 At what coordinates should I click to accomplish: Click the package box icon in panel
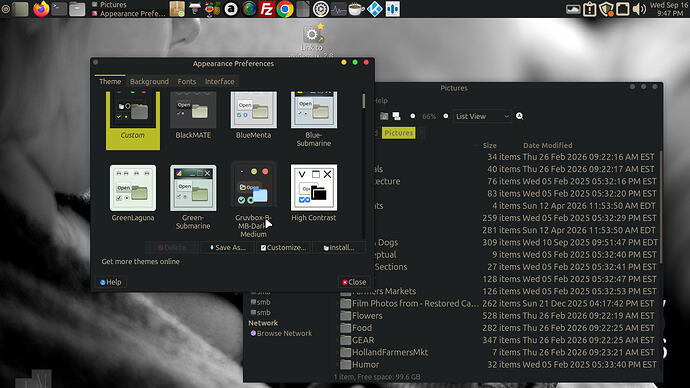(x=177, y=9)
